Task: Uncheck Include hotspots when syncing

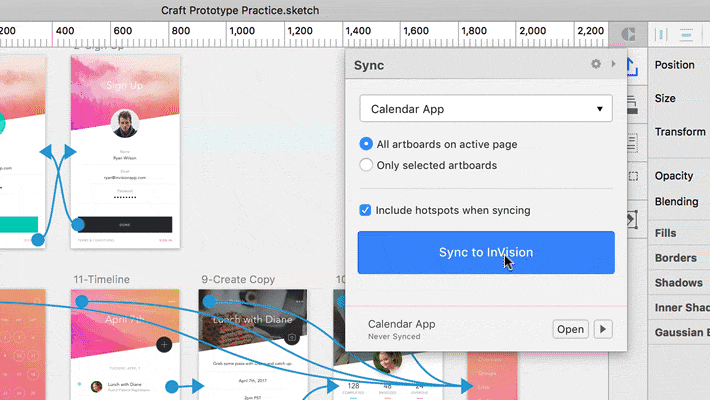Action: click(x=366, y=210)
